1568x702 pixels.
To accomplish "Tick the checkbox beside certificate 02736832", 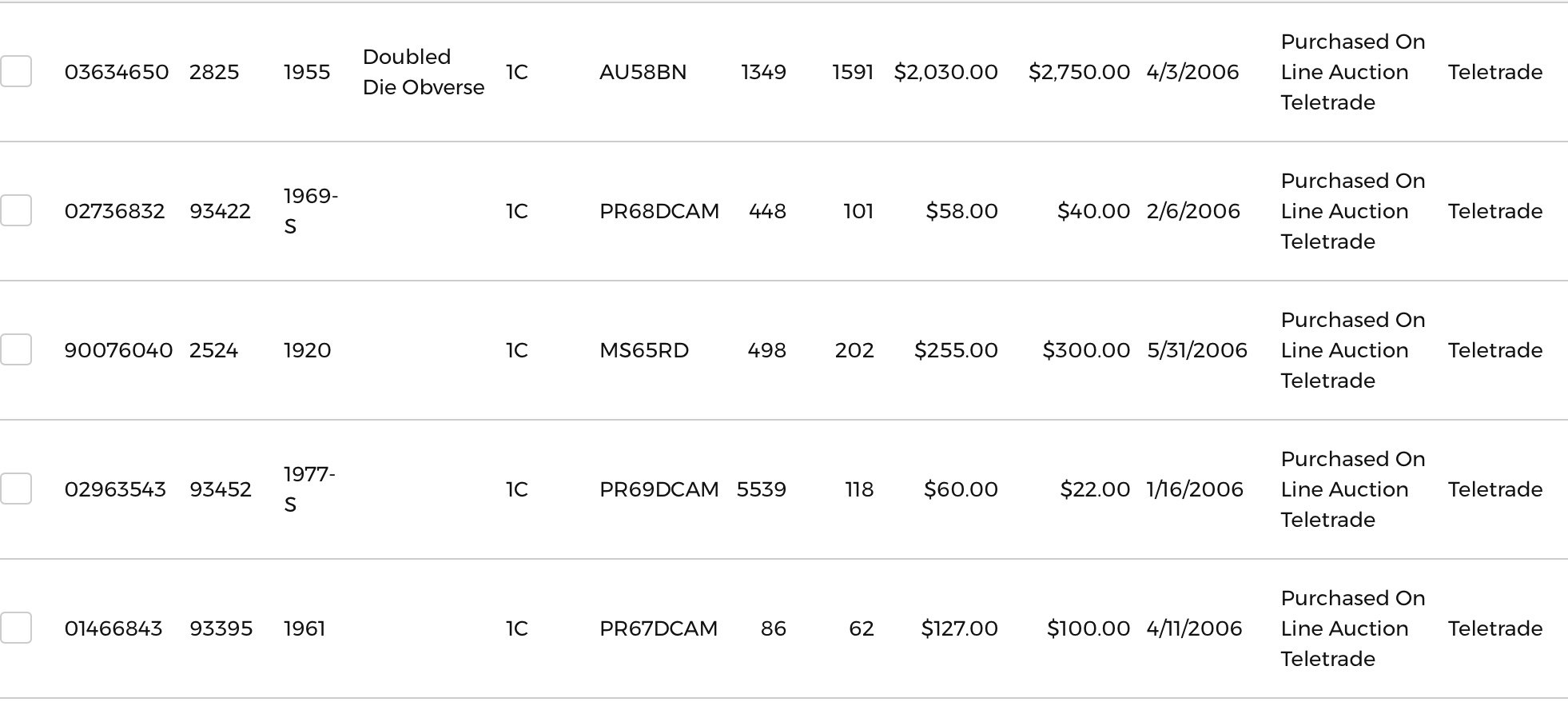I will pyautogui.click(x=16, y=211).
